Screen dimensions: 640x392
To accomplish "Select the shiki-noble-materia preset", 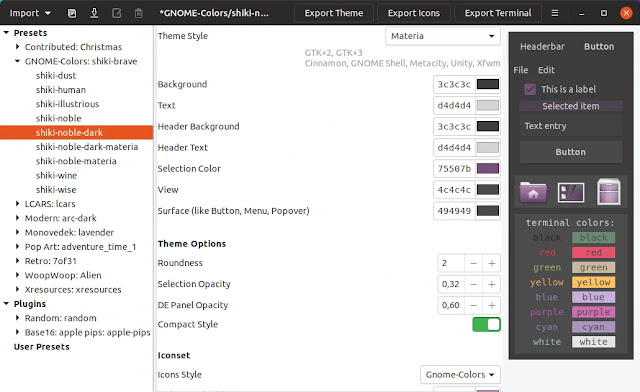I will point(76,161).
